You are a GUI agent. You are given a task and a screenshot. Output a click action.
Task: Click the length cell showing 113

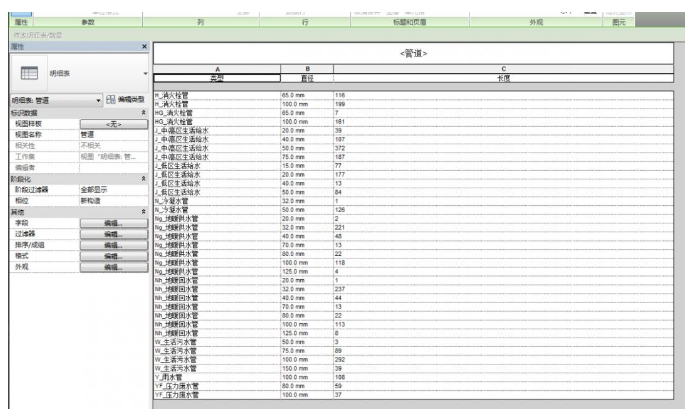click(503, 324)
